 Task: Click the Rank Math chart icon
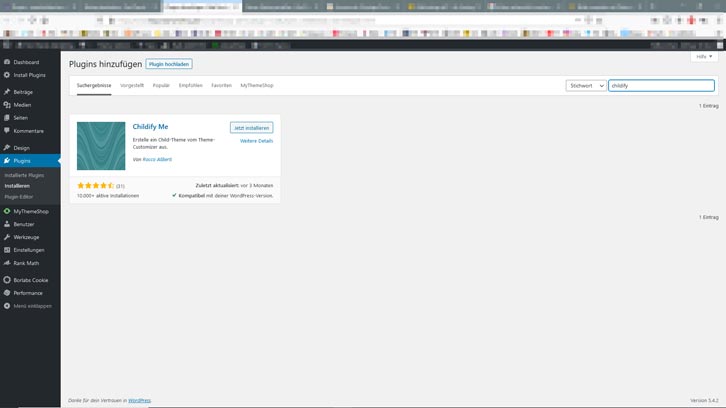point(7,263)
